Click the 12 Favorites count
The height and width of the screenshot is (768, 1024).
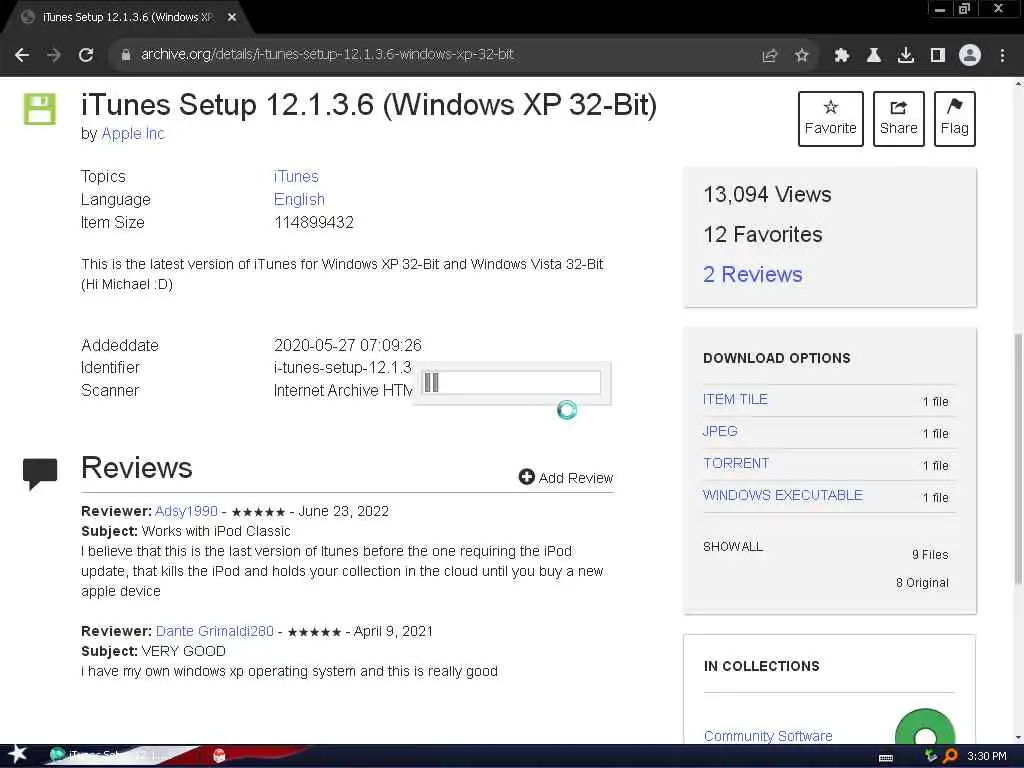763,234
